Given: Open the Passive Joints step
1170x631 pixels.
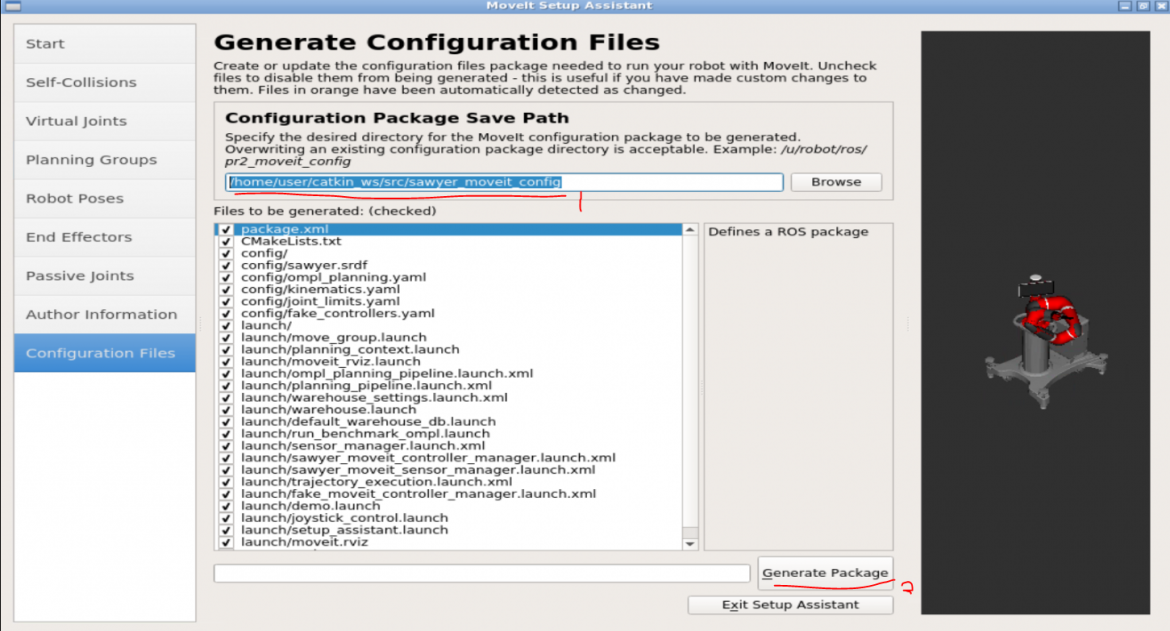Looking at the screenshot, I should click(x=104, y=276).
